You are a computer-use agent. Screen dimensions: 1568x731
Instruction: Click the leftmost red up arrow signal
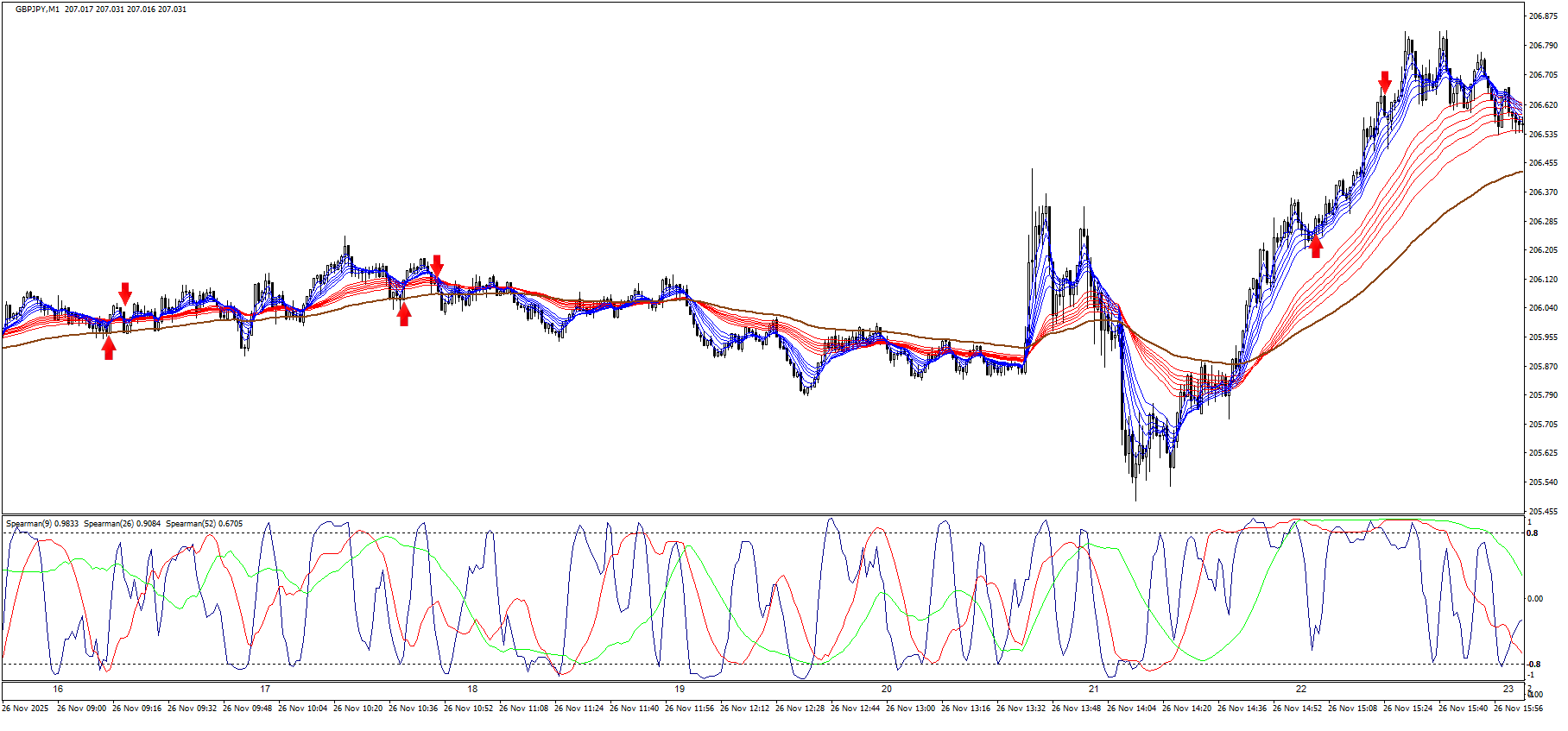click(108, 348)
